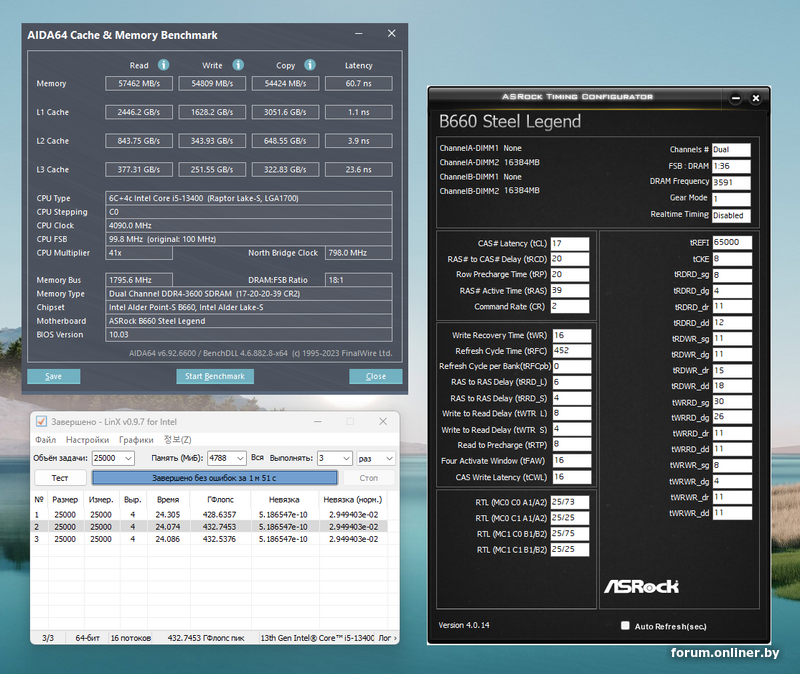Click the ГФлопс column header
Viewport: 800px width, 674px height.
point(221,500)
